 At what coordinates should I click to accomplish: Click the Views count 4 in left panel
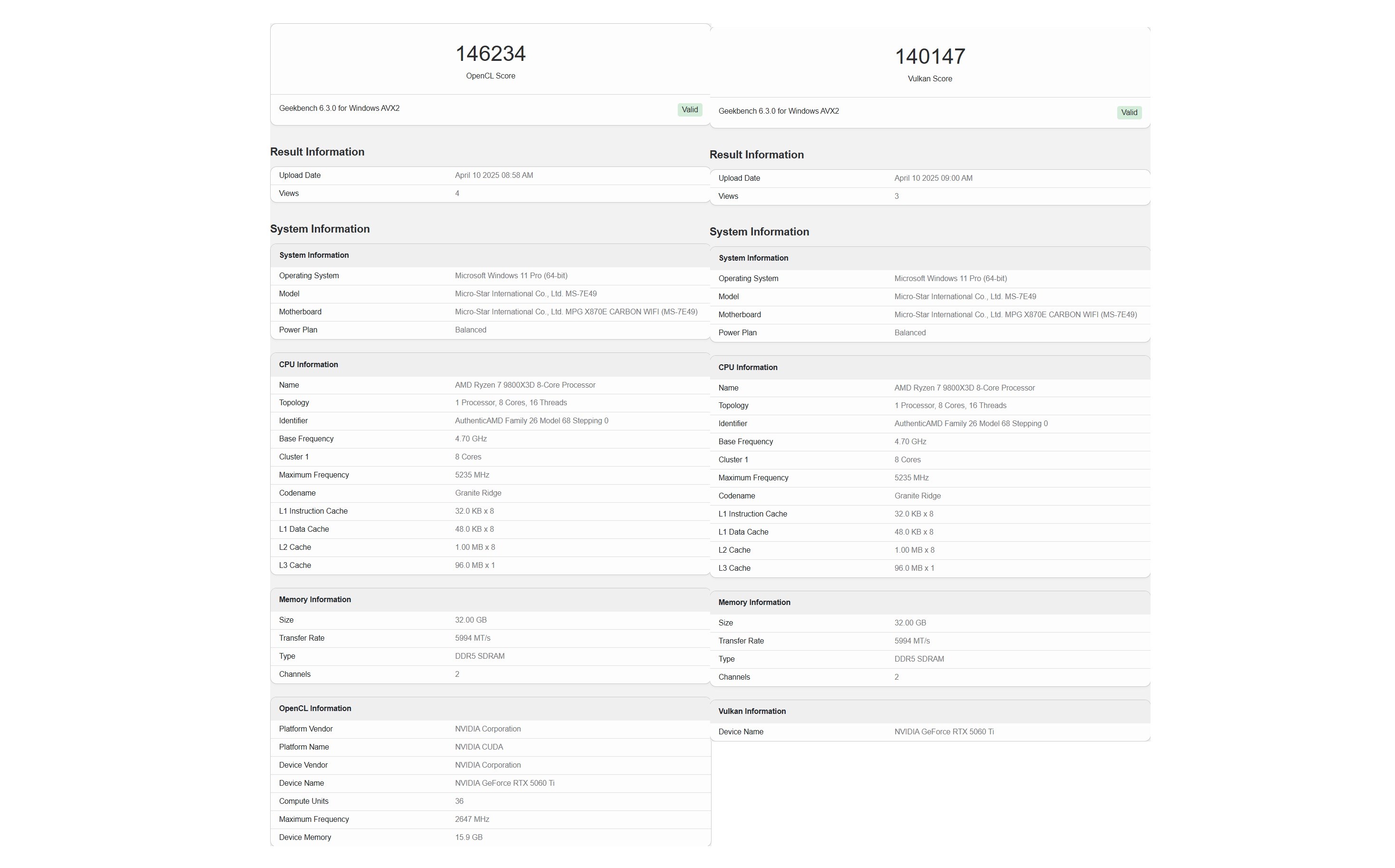(457, 194)
